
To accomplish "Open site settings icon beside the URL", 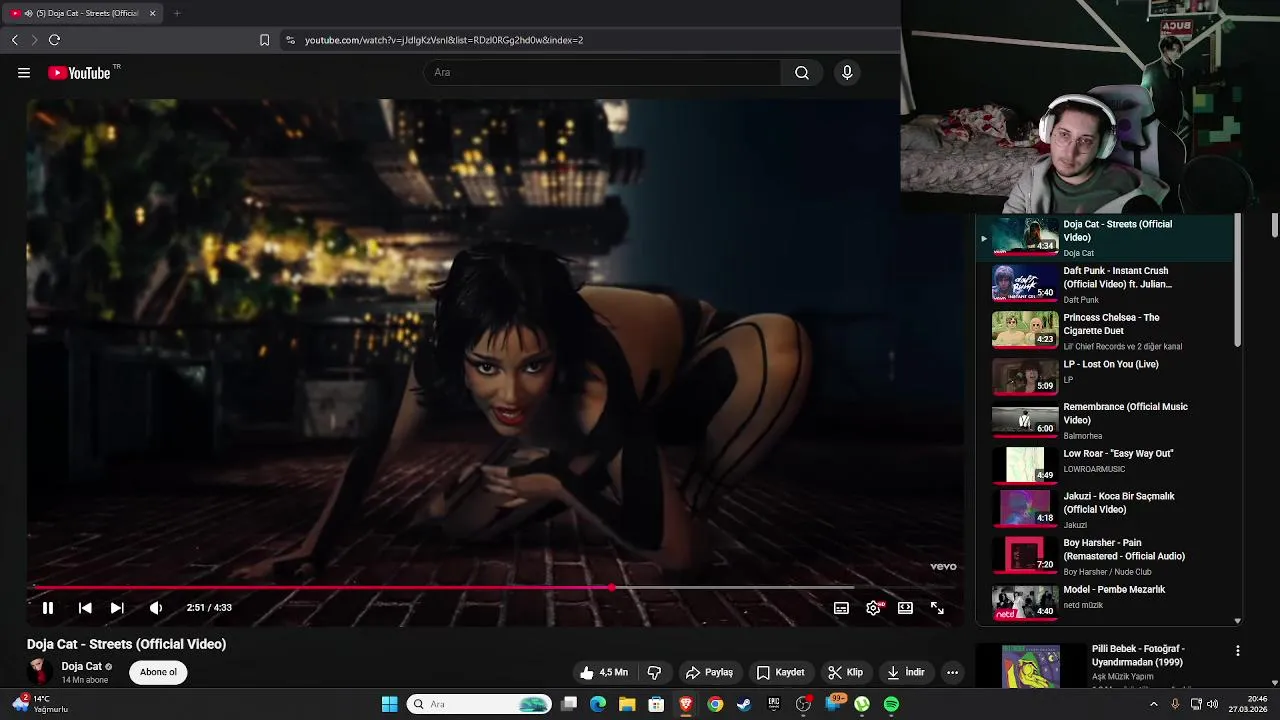I will click(x=290, y=40).
